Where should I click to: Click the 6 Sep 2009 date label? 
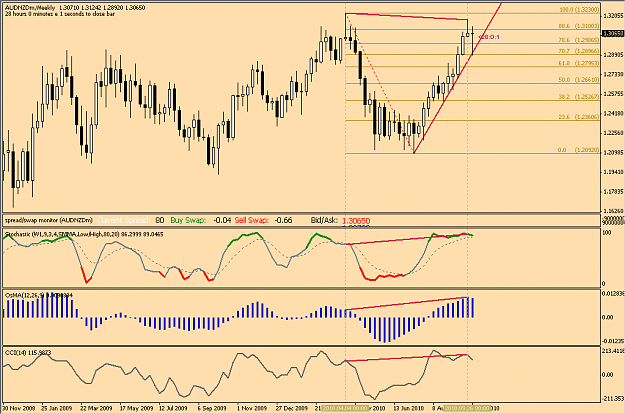coord(212,408)
